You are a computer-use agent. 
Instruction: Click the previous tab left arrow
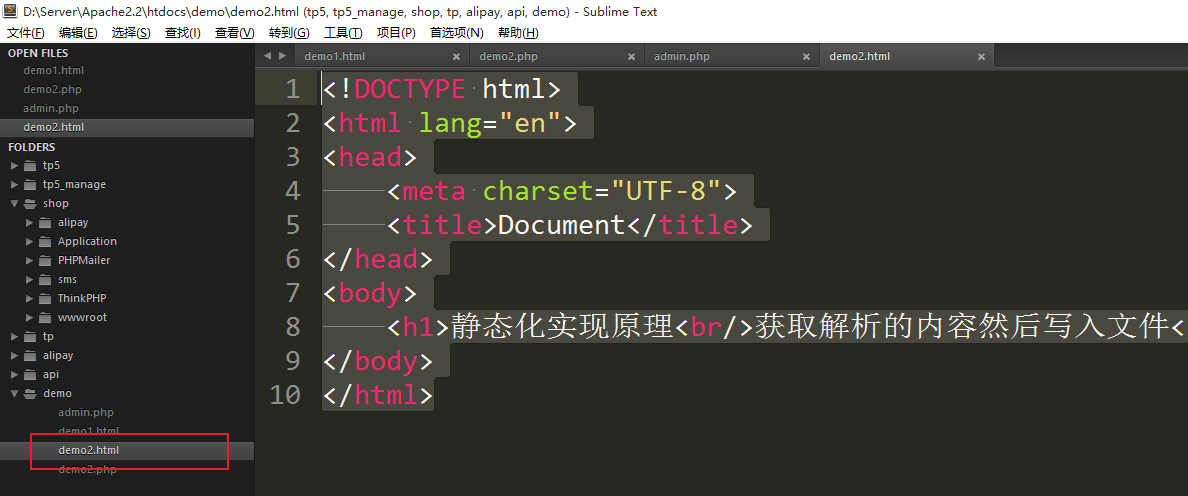coord(268,56)
